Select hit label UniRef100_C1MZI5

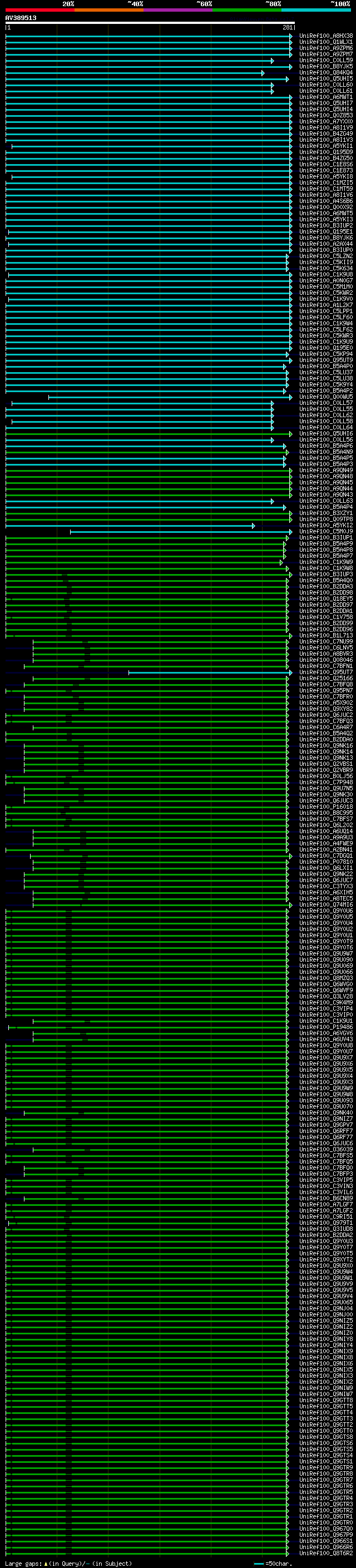click(x=326, y=182)
